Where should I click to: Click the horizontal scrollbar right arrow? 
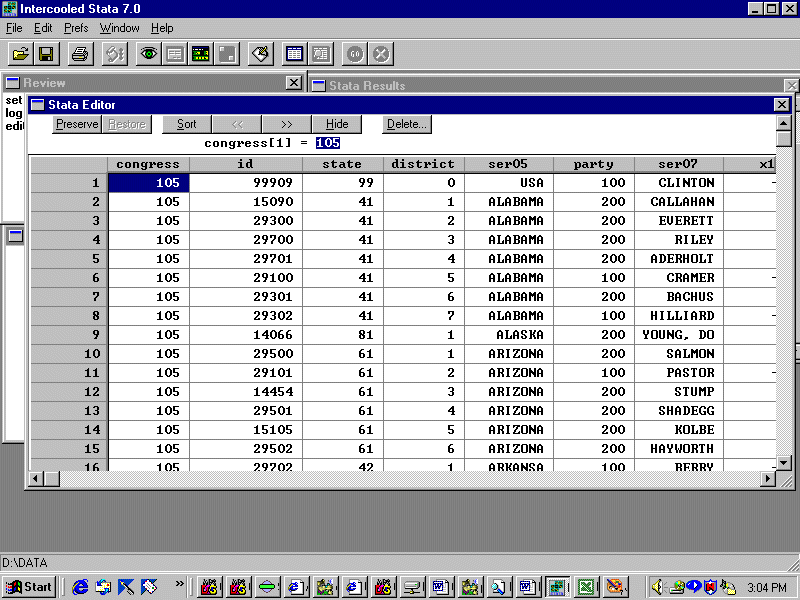pyautogui.click(x=767, y=479)
